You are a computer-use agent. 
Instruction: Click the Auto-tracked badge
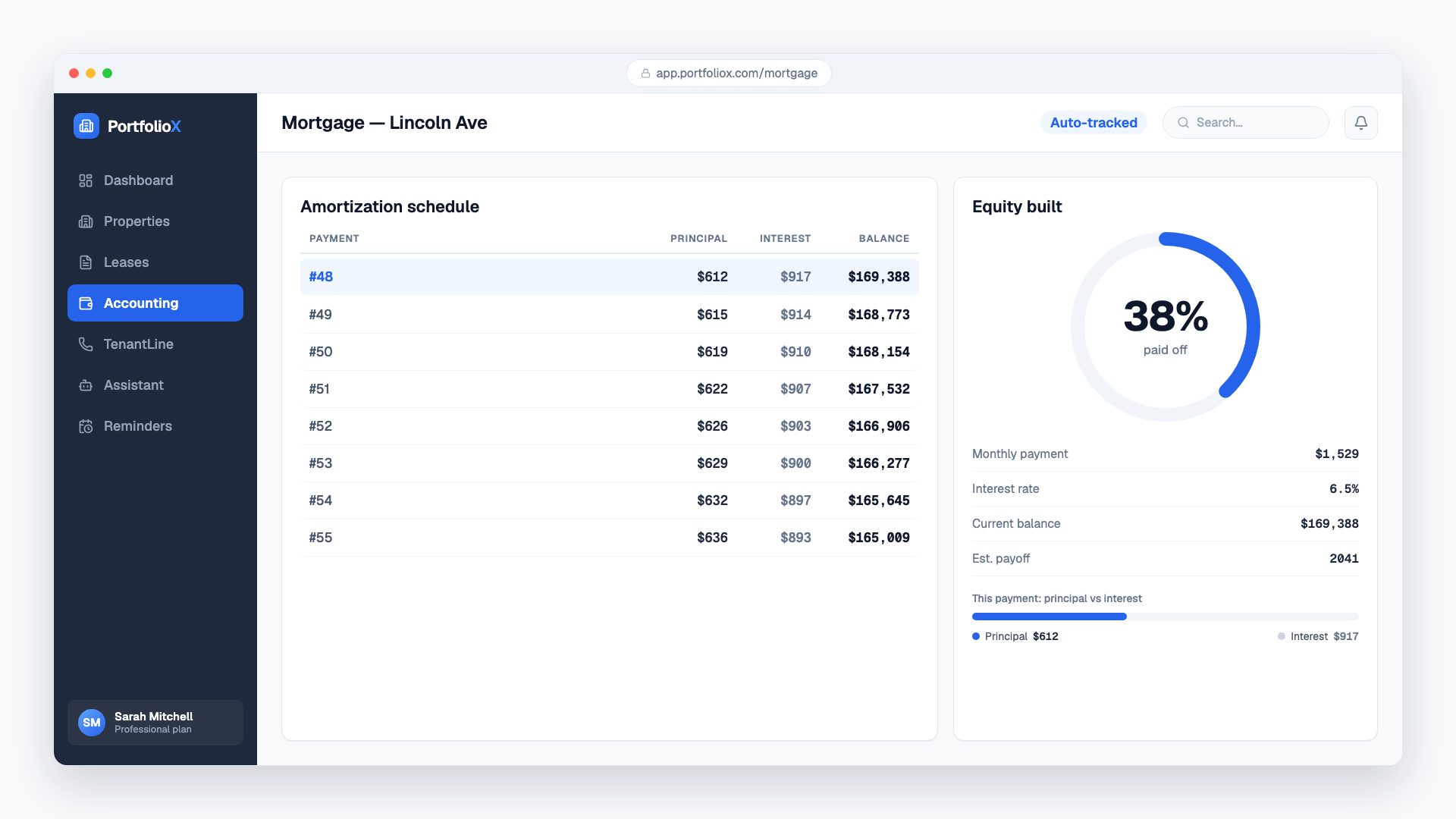(x=1094, y=123)
